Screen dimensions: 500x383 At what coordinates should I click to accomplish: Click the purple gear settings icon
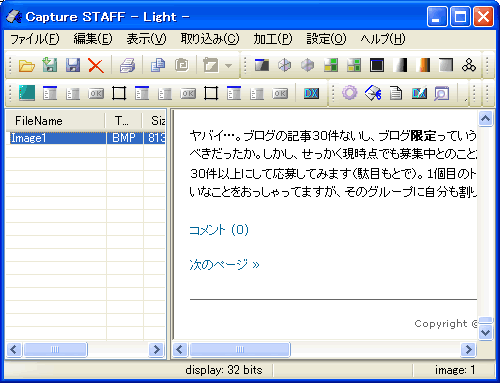(x=349, y=93)
